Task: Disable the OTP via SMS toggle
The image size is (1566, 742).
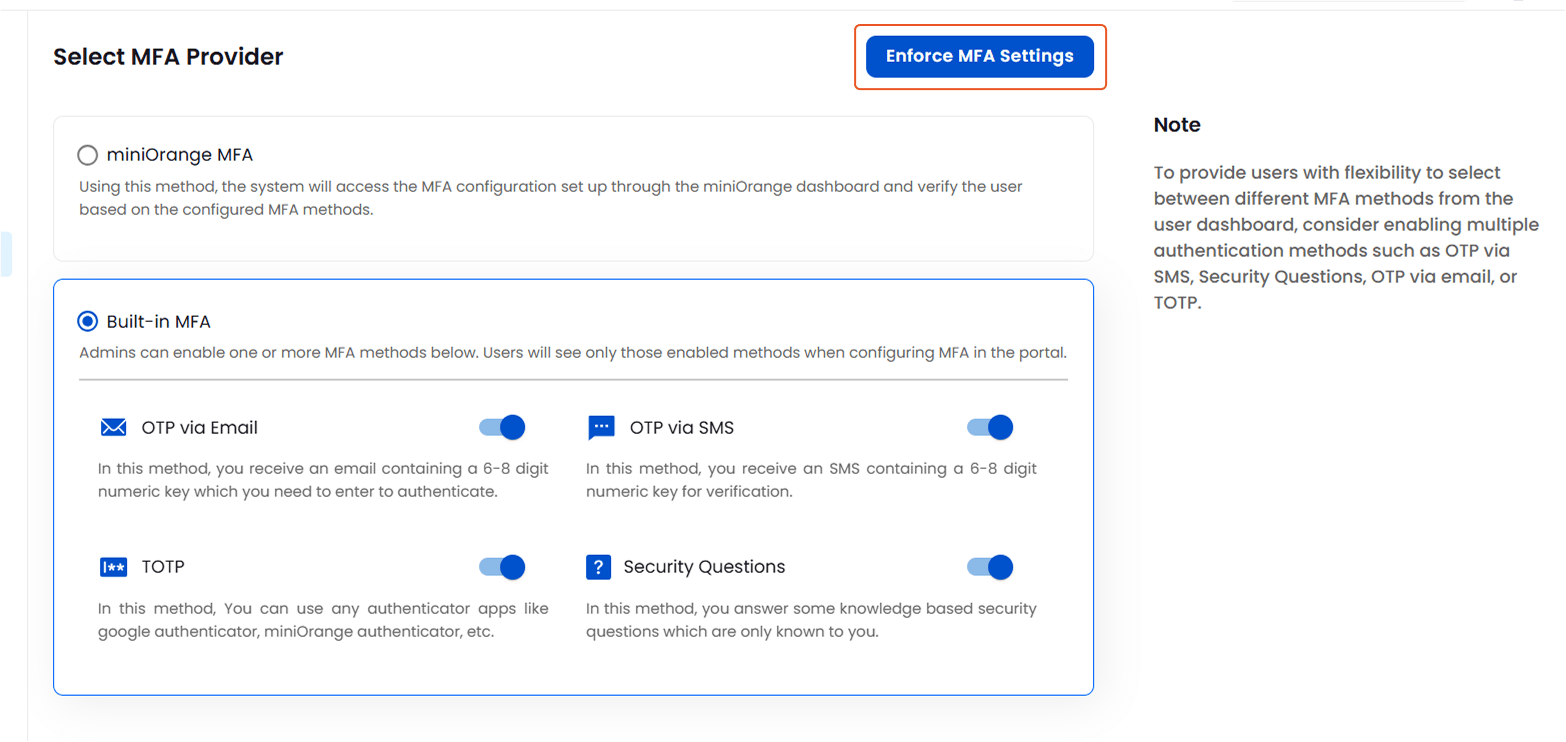Action: (989, 427)
